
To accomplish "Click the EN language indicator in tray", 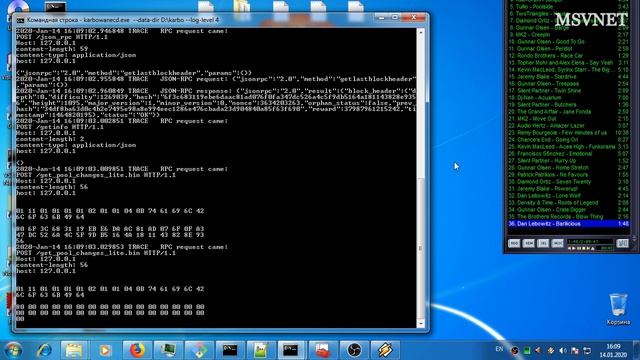I will [499, 349].
